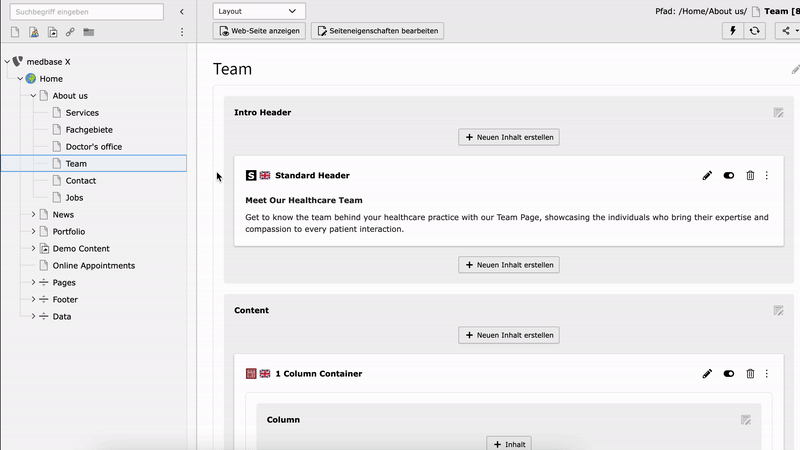Click the medbase X TYPO3 root icon
The height and width of the screenshot is (450, 800).
[18, 61]
